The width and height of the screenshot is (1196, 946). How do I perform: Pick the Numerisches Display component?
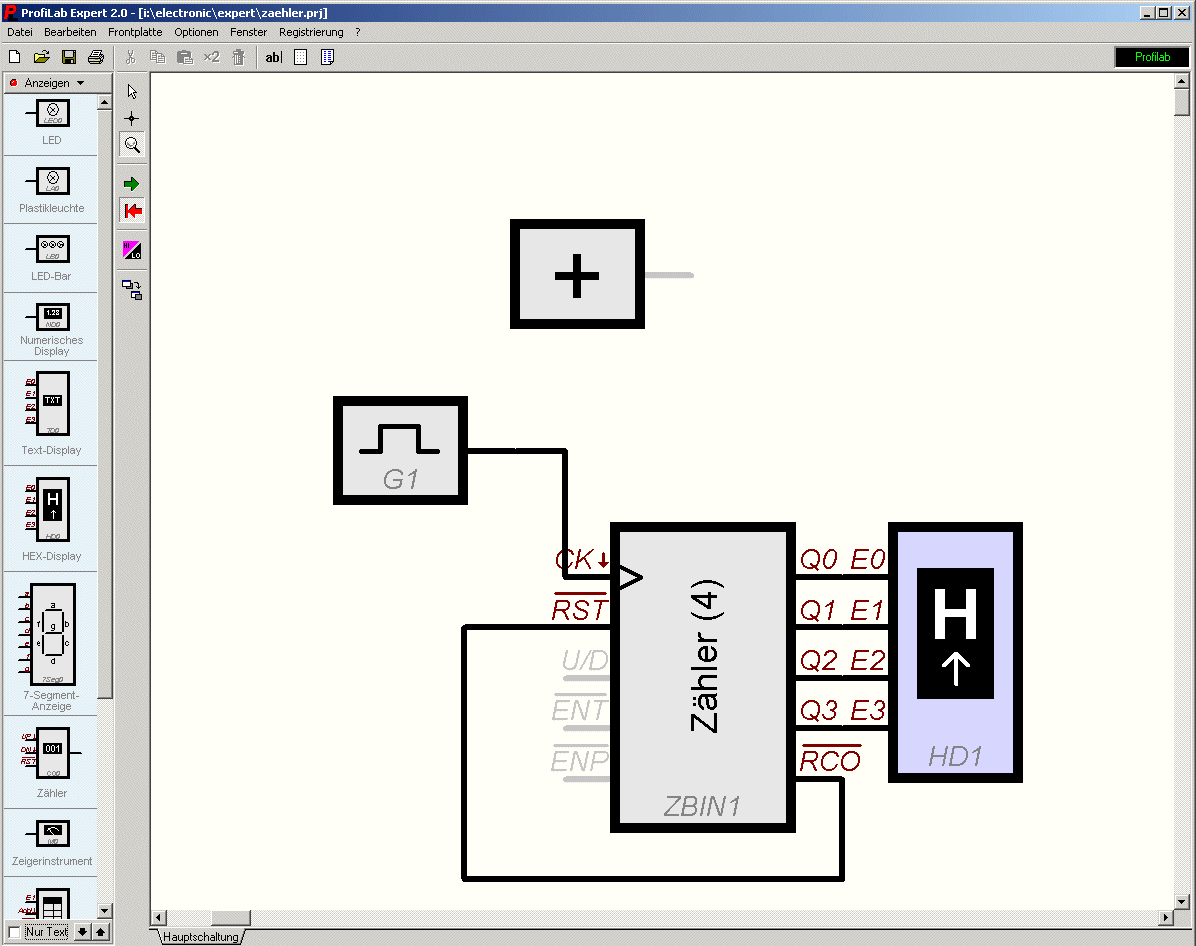[51, 329]
